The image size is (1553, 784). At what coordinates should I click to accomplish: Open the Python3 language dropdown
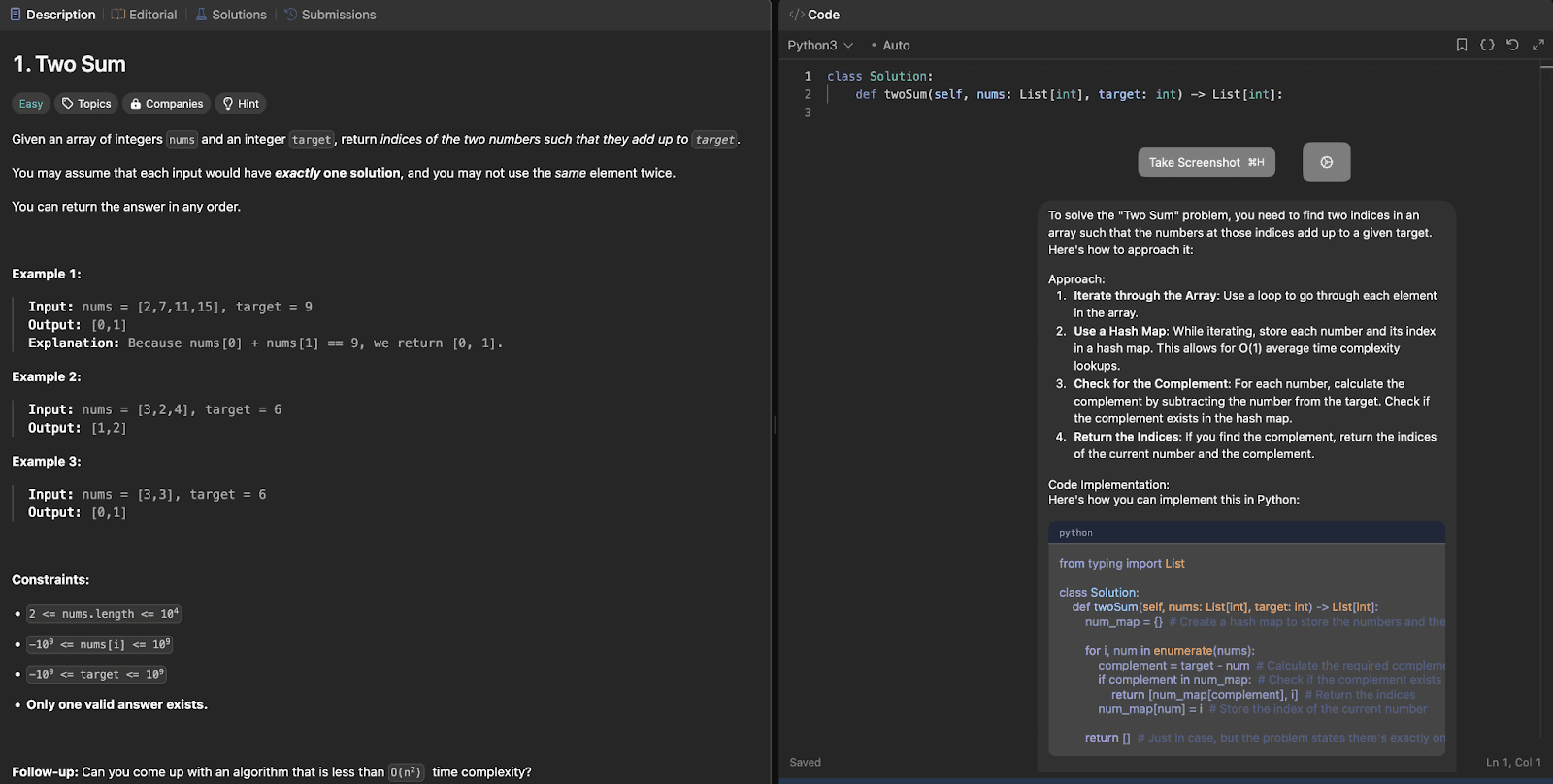pos(820,46)
